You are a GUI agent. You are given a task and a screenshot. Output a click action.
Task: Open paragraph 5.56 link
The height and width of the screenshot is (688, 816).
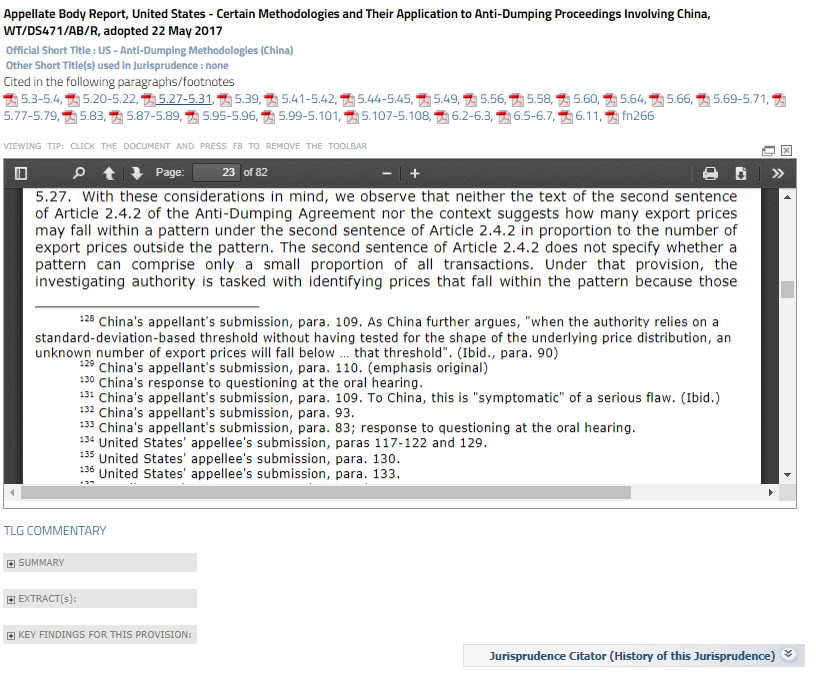click(492, 99)
